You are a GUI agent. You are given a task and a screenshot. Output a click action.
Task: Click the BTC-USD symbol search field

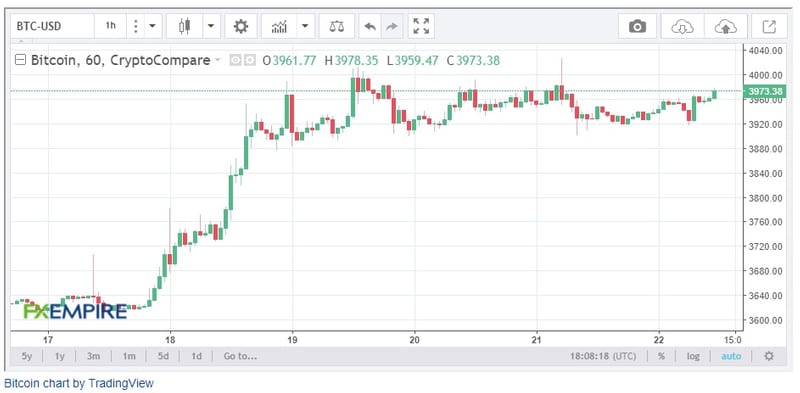tap(52, 26)
